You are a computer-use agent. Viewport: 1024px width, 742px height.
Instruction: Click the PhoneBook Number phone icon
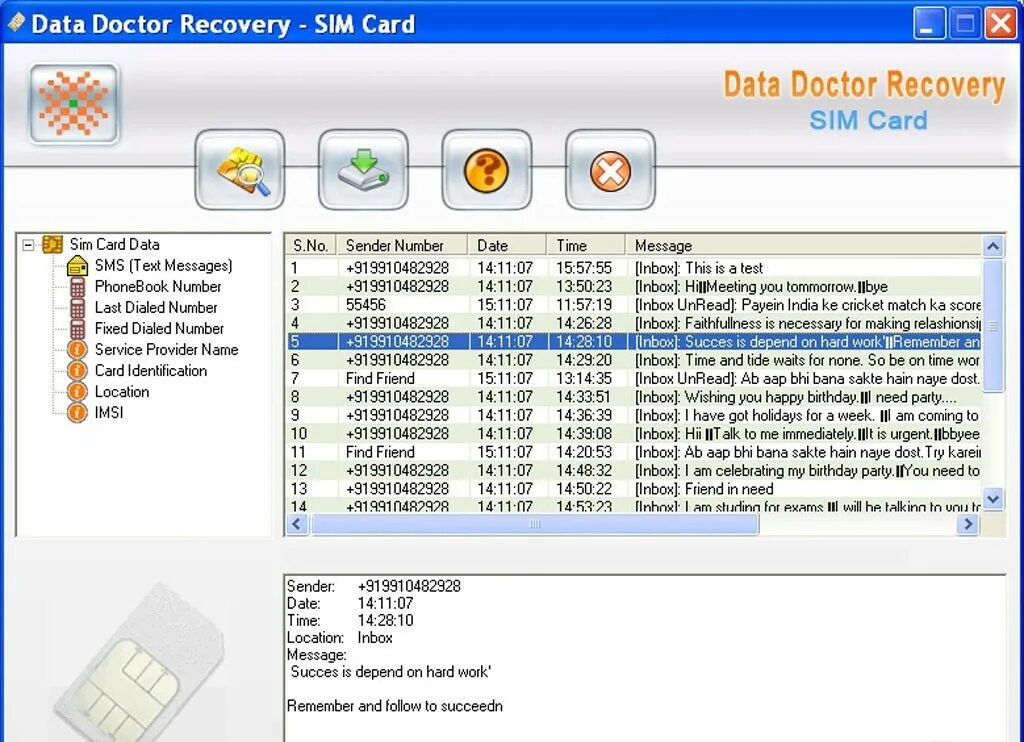(x=78, y=287)
